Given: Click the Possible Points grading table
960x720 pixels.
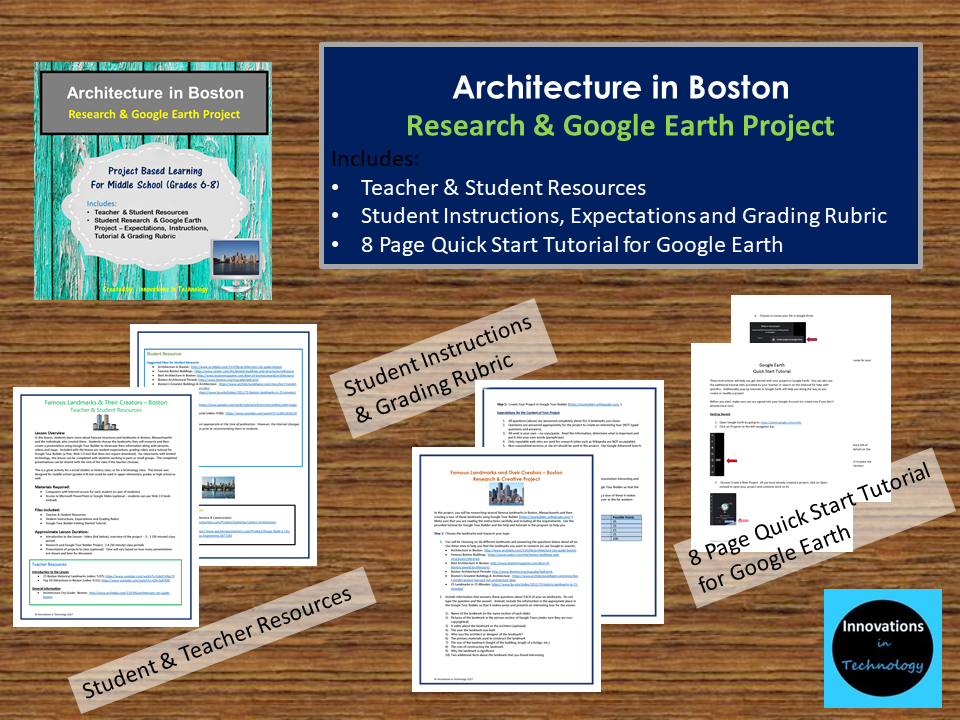Looking at the screenshot, I should pyautogui.click(x=622, y=529).
